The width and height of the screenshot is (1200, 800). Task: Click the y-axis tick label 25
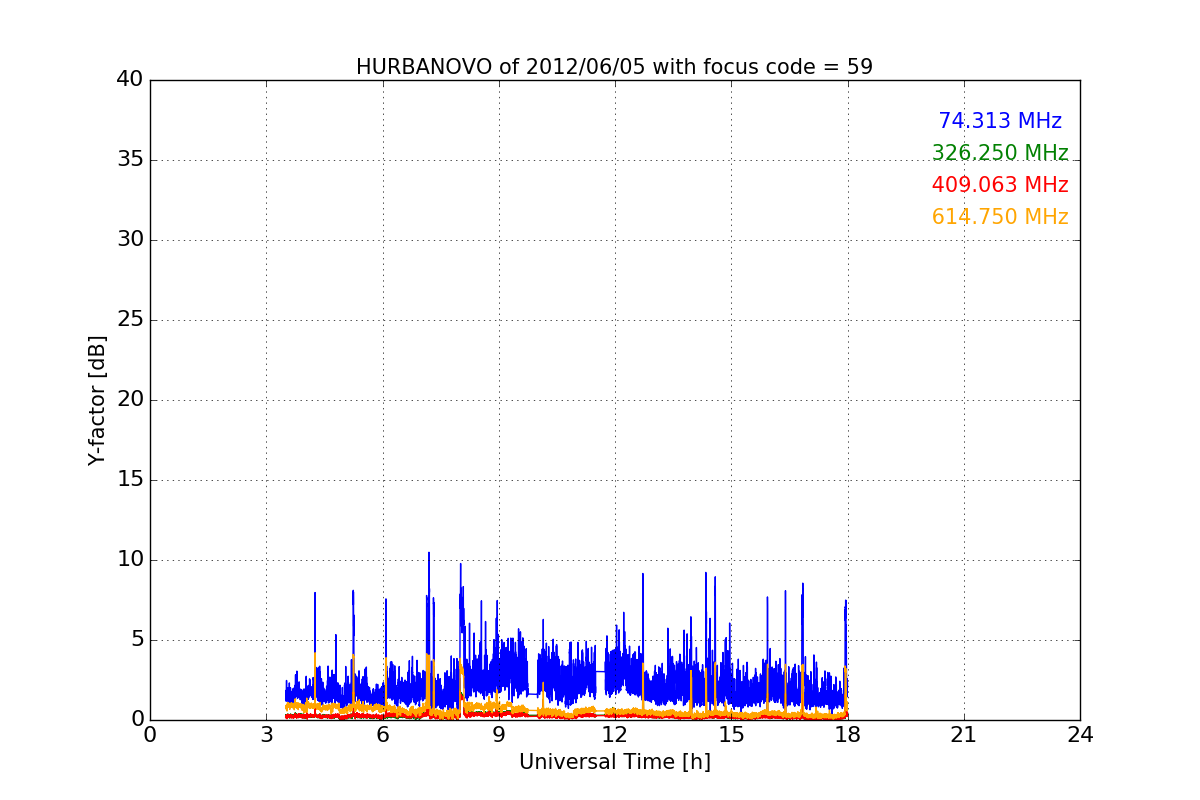pos(130,320)
